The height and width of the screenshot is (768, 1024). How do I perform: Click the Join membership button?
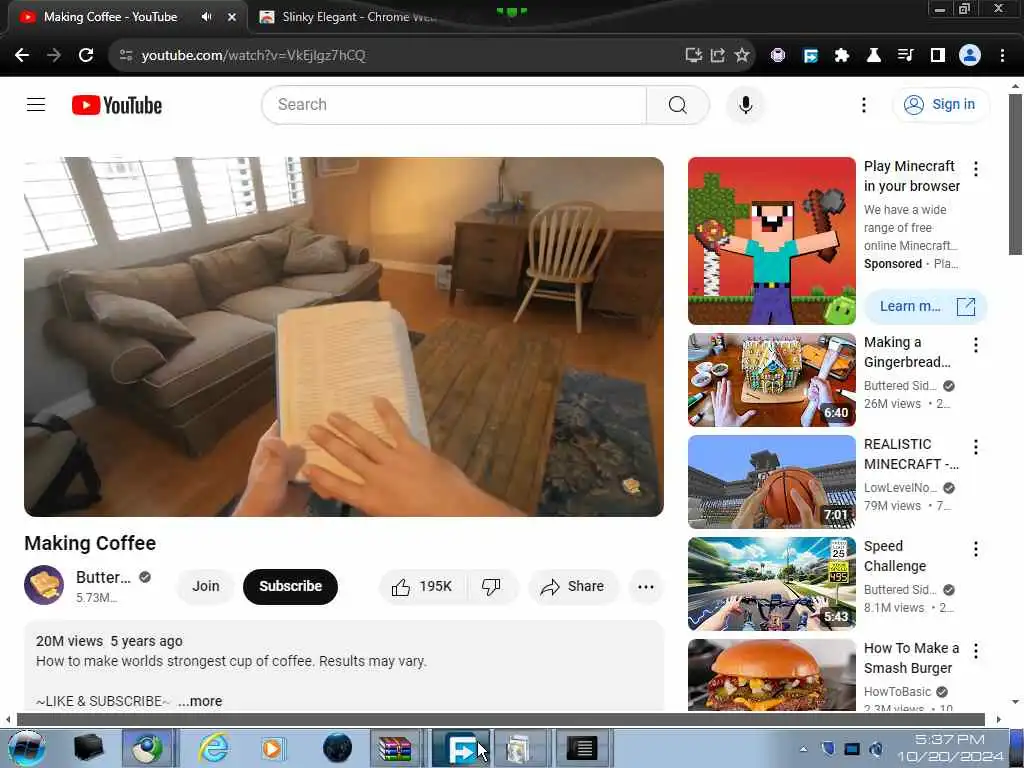click(x=206, y=586)
